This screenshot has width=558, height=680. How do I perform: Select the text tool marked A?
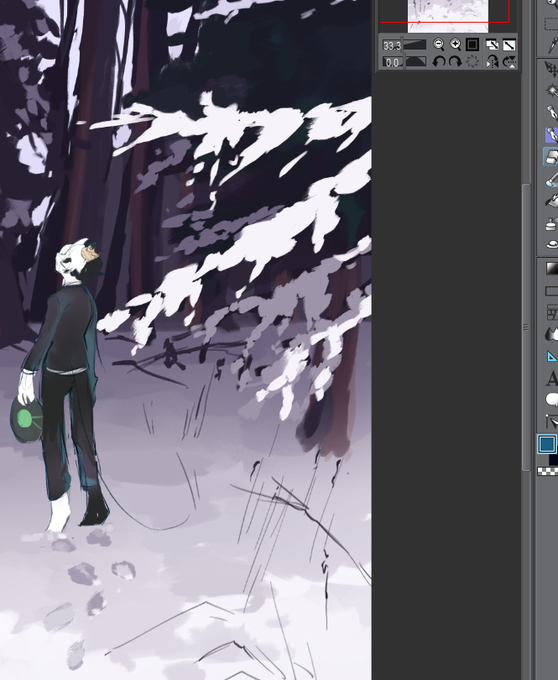[551, 379]
